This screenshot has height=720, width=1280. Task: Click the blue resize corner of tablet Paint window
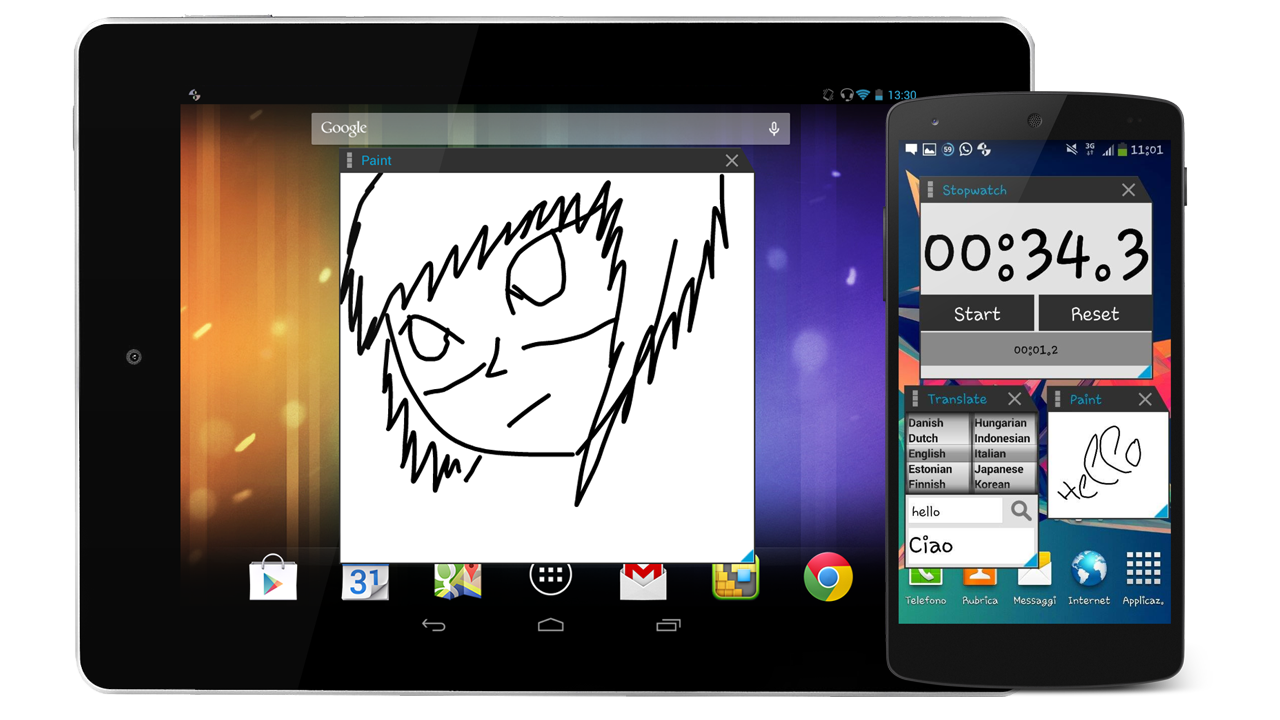[747, 556]
